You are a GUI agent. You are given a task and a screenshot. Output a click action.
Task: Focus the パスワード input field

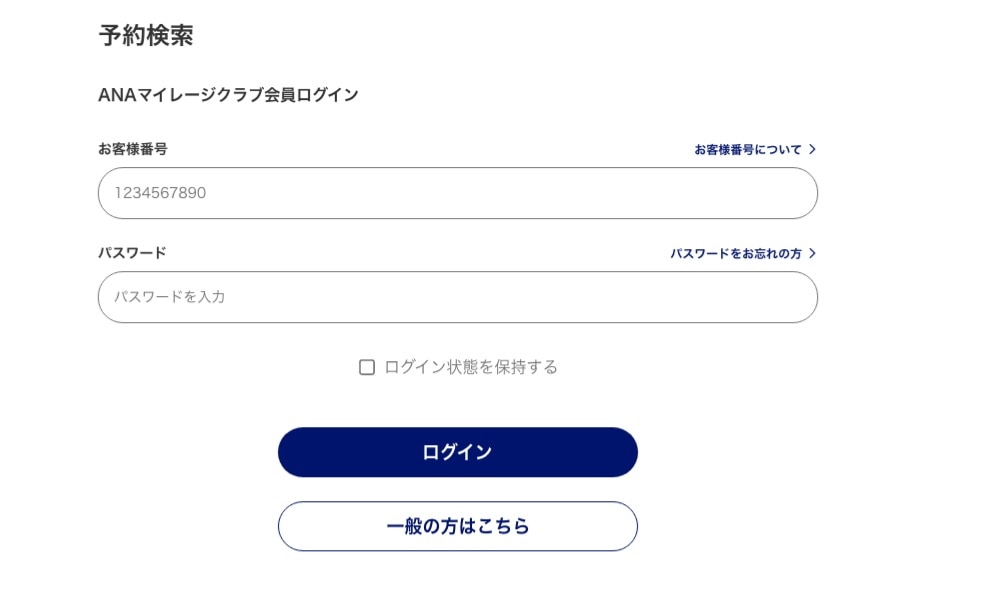(x=457, y=297)
